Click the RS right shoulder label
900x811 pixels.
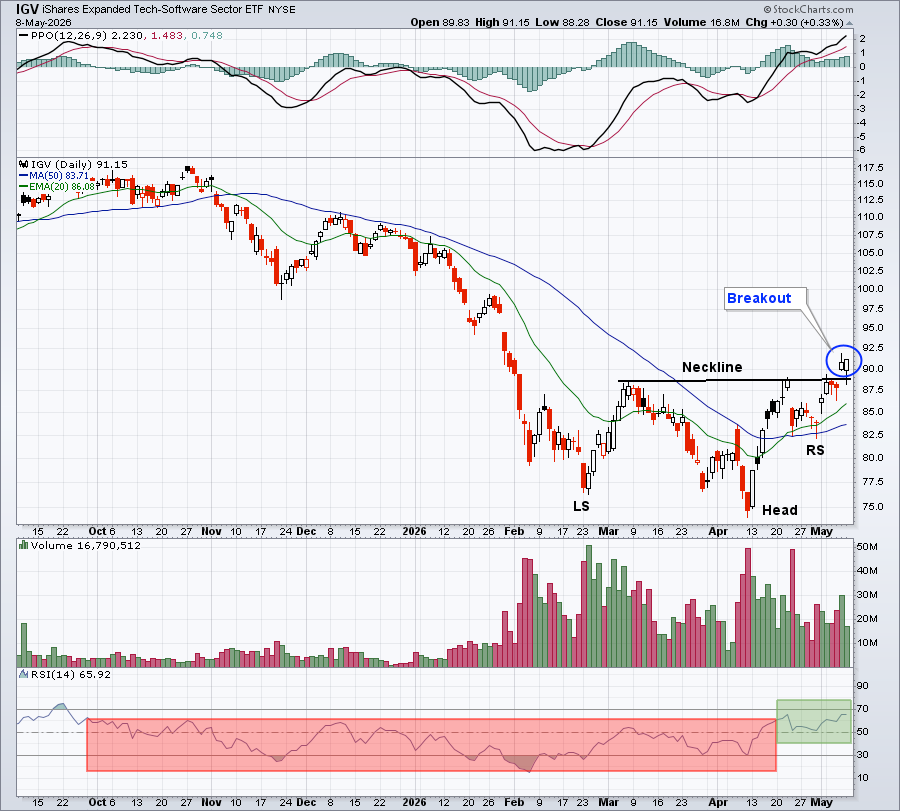click(815, 451)
